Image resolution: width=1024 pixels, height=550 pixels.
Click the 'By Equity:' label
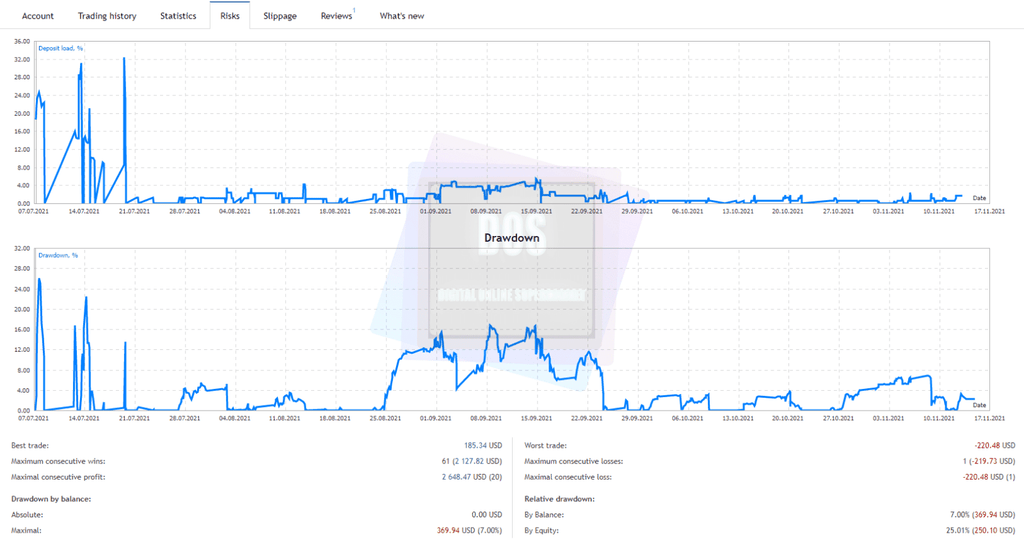point(541,530)
